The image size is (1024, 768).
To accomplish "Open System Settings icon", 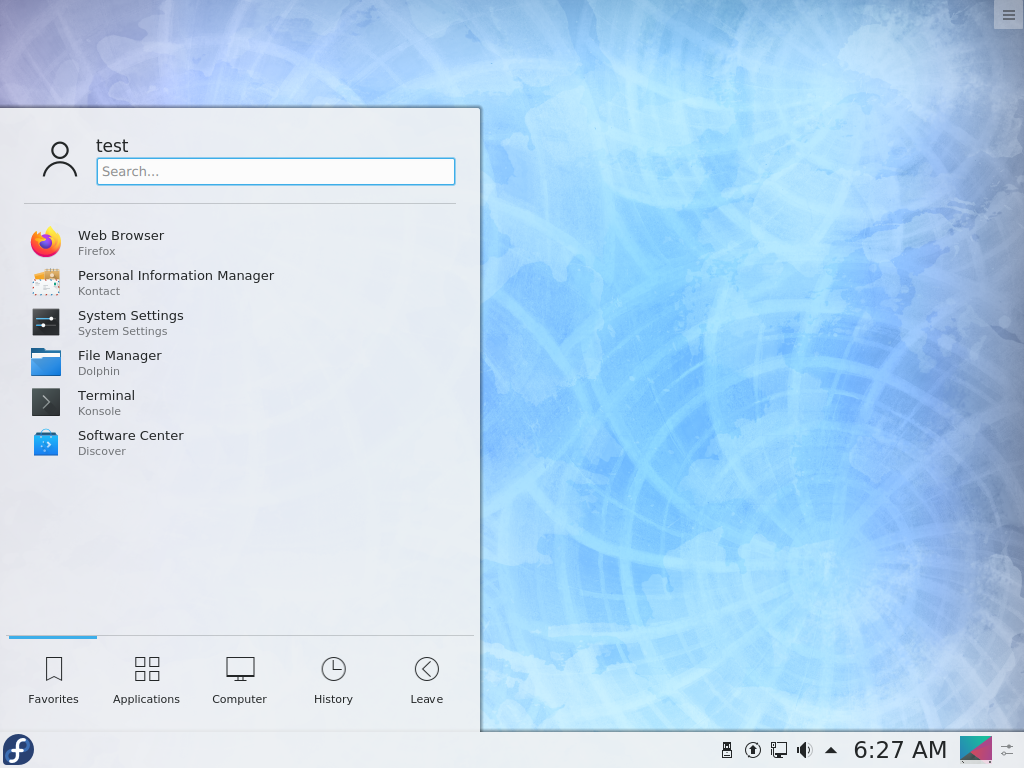I will point(46,322).
